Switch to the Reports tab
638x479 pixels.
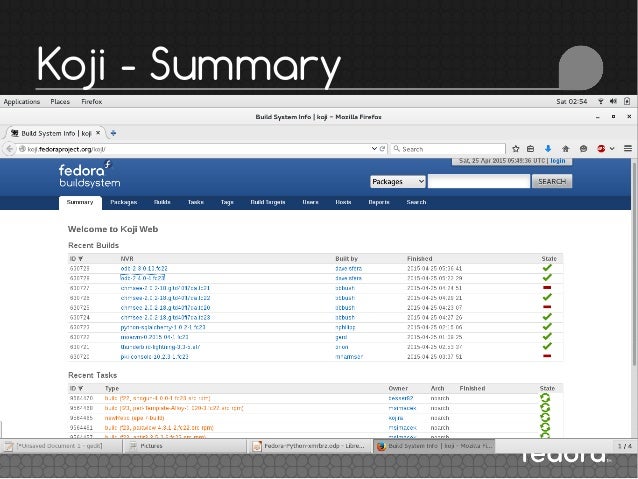(379, 202)
